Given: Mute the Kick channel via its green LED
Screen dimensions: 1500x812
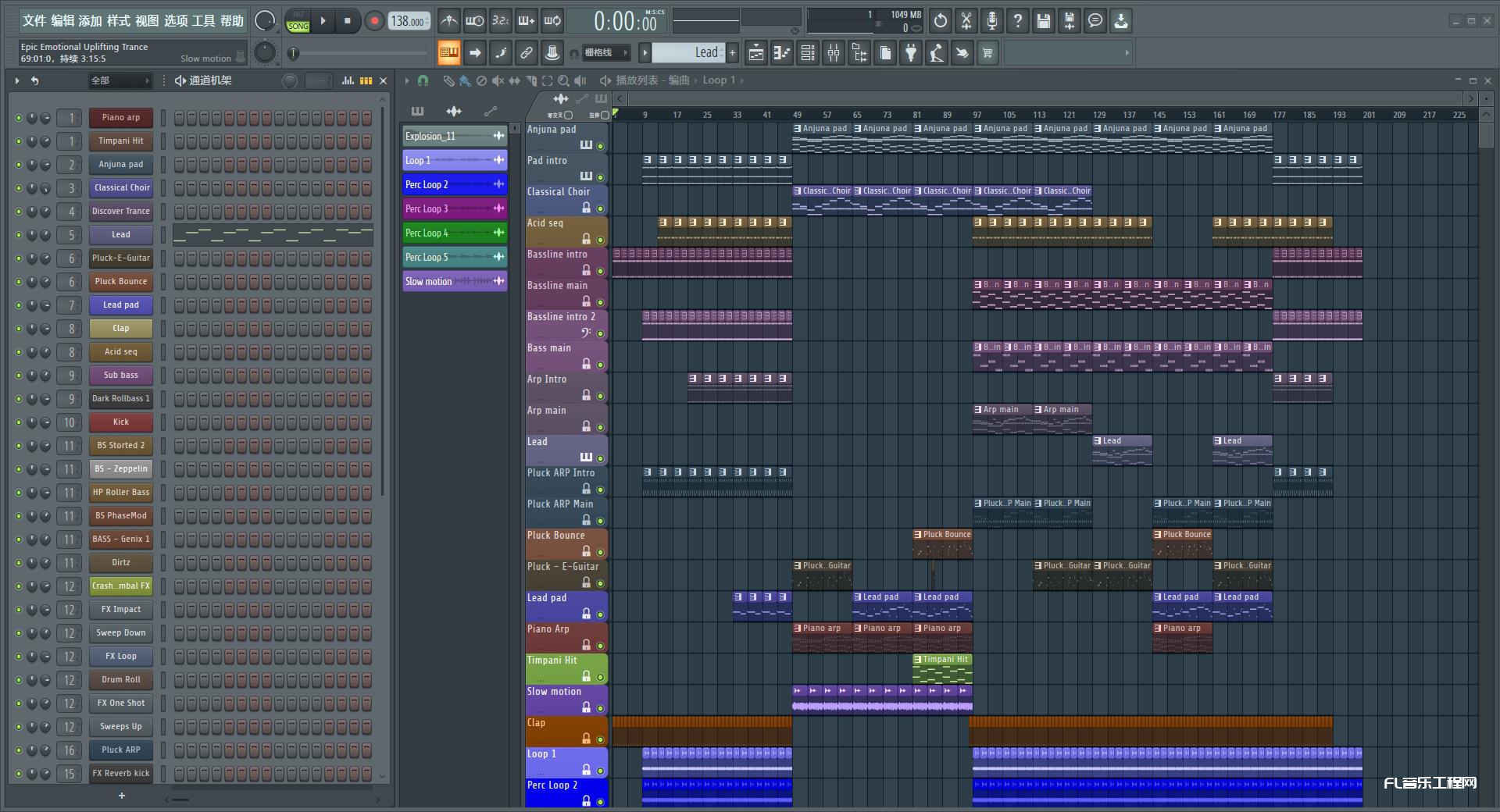Looking at the screenshot, I should 19,422.
